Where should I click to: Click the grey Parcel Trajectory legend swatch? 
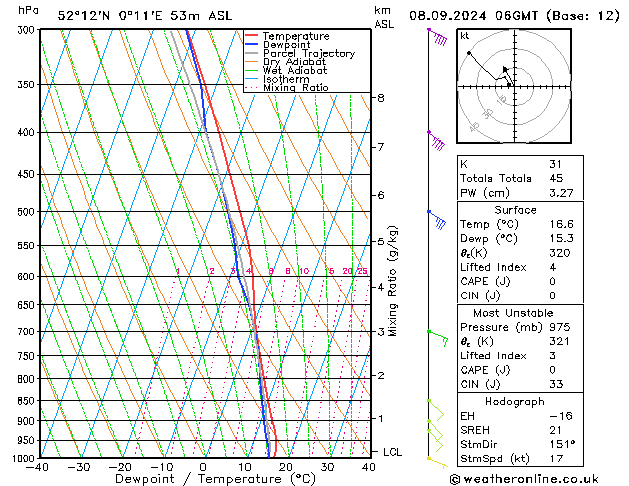coord(251,53)
